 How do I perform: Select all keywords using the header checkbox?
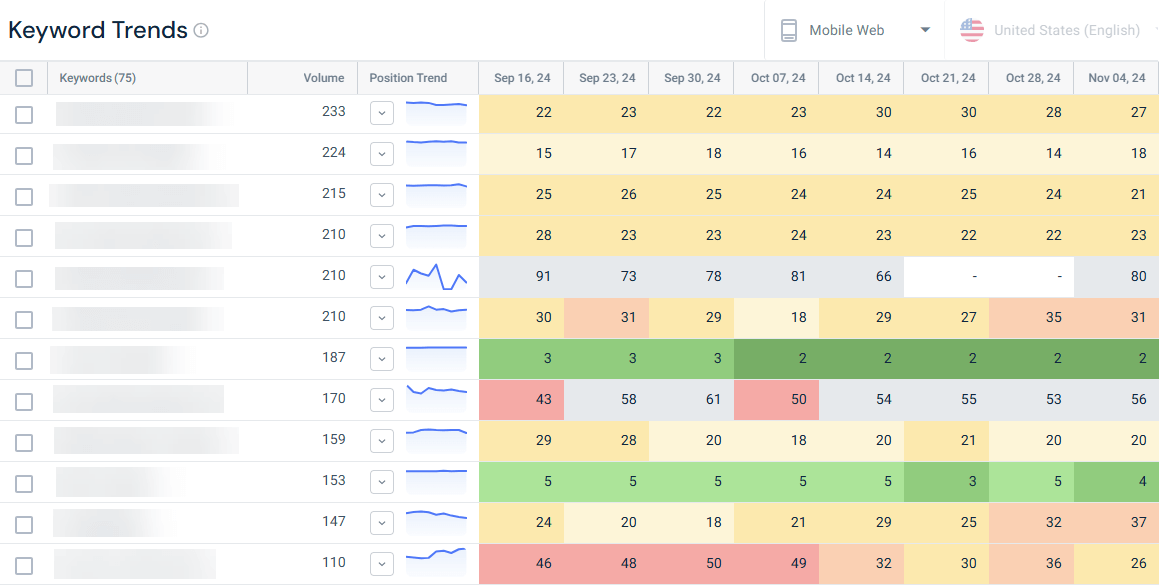pyautogui.click(x=24, y=77)
